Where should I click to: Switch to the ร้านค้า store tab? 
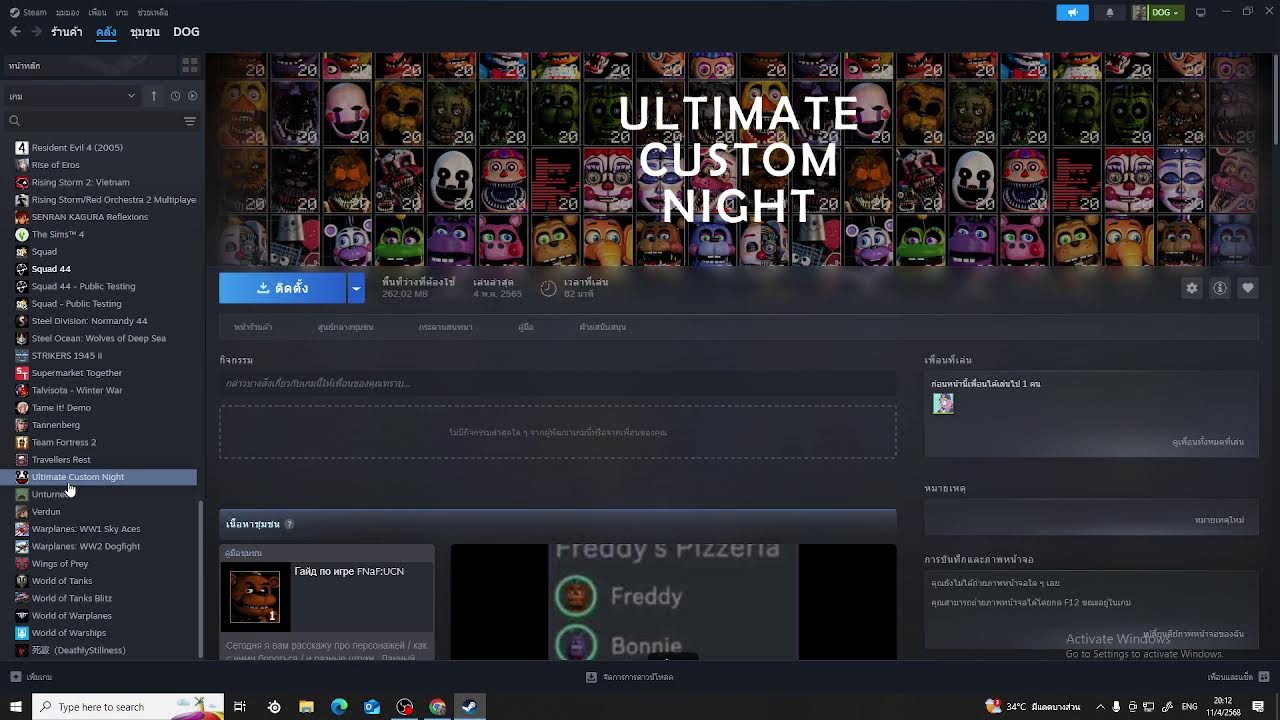point(67,32)
